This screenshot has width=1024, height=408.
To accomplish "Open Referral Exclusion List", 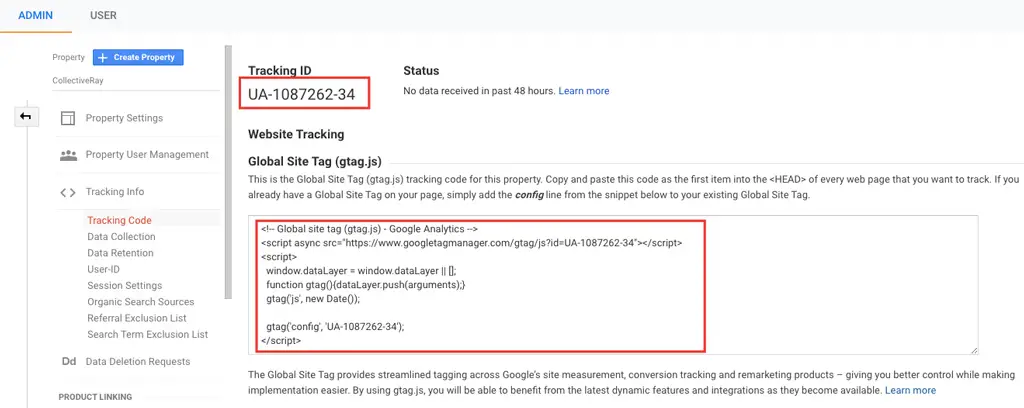I will tap(137, 318).
